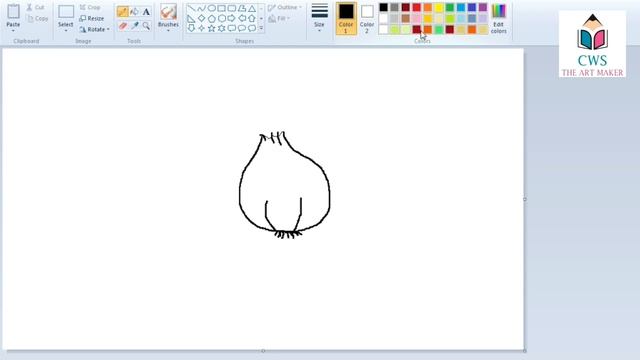Choose the Pentagon shape

[x=211, y=18]
